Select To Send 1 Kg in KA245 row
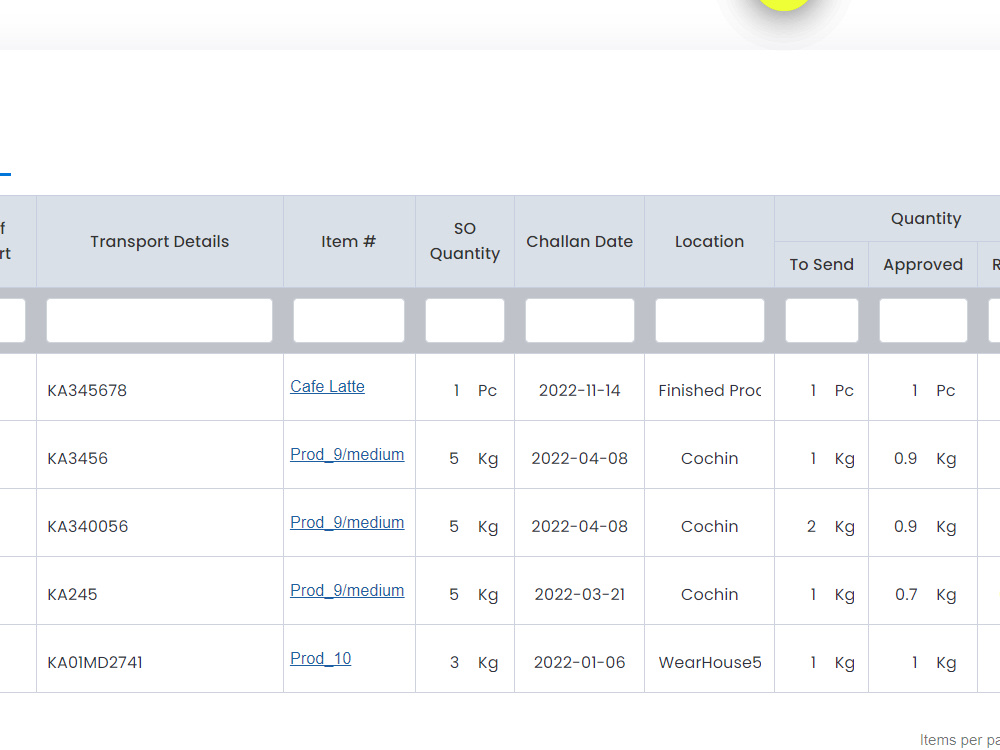The image size is (1000, 750). (832, 594)
